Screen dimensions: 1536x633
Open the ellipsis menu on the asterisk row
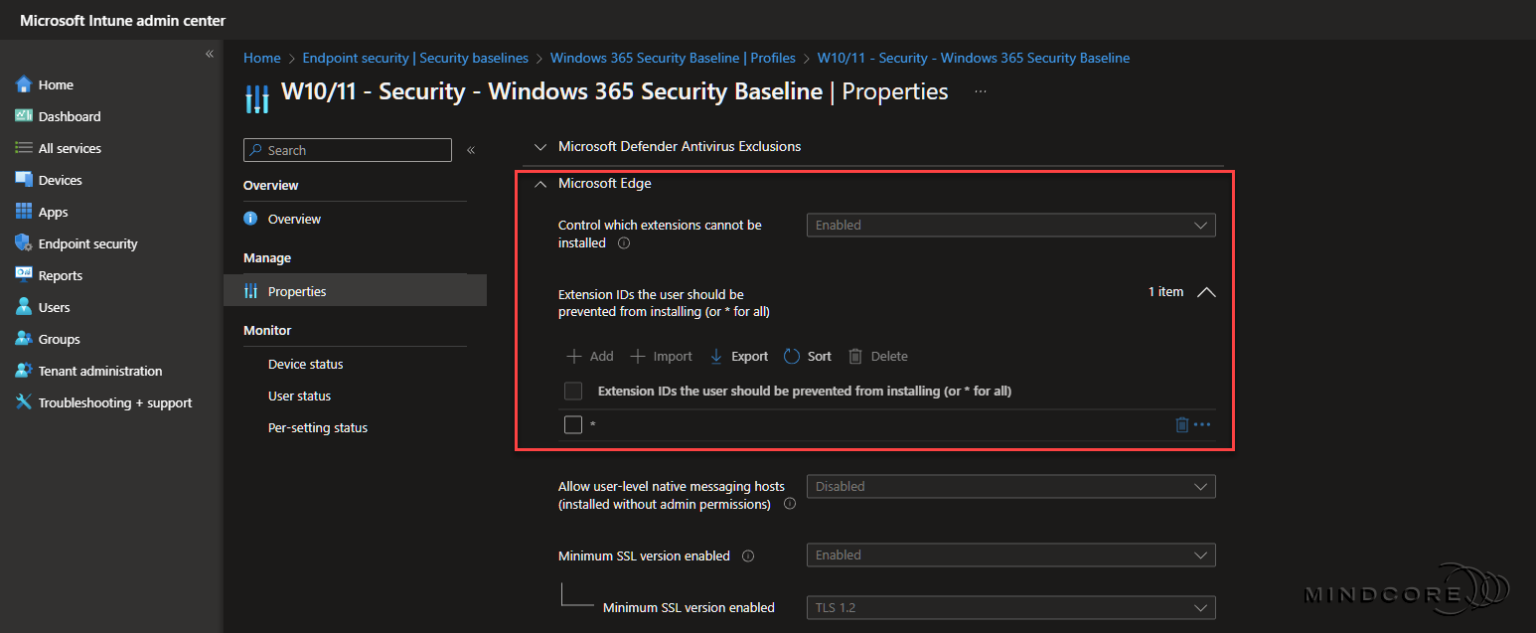click(x=1201, y=424)
